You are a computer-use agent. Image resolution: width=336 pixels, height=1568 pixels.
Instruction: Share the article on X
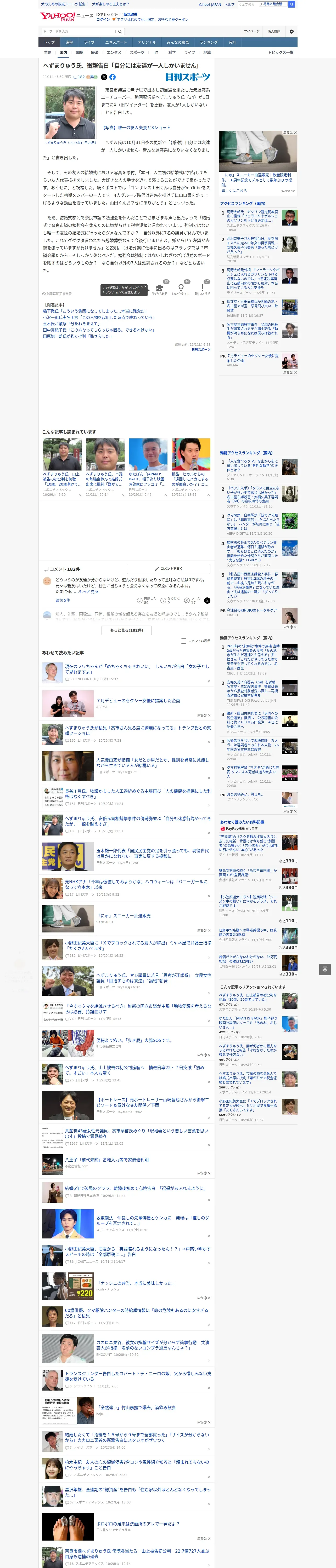pyautogui.click(x=104, y=77)
